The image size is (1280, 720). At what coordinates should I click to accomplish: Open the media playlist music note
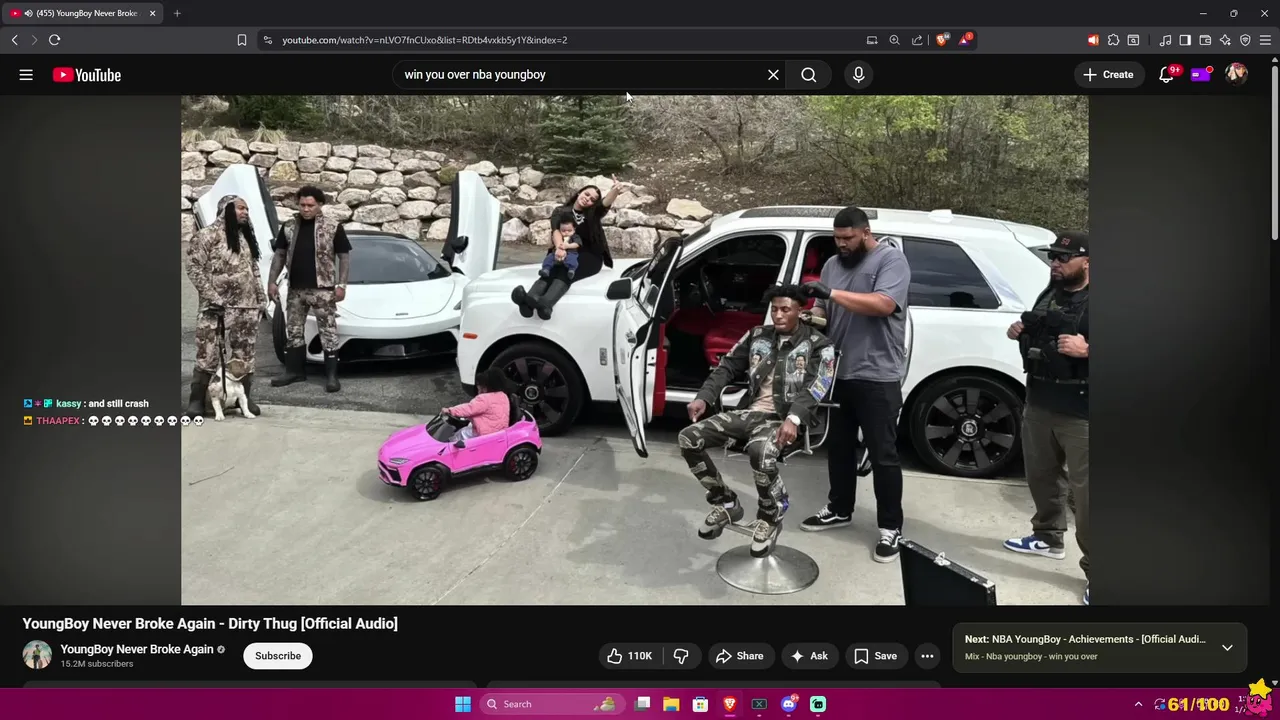1165,40
